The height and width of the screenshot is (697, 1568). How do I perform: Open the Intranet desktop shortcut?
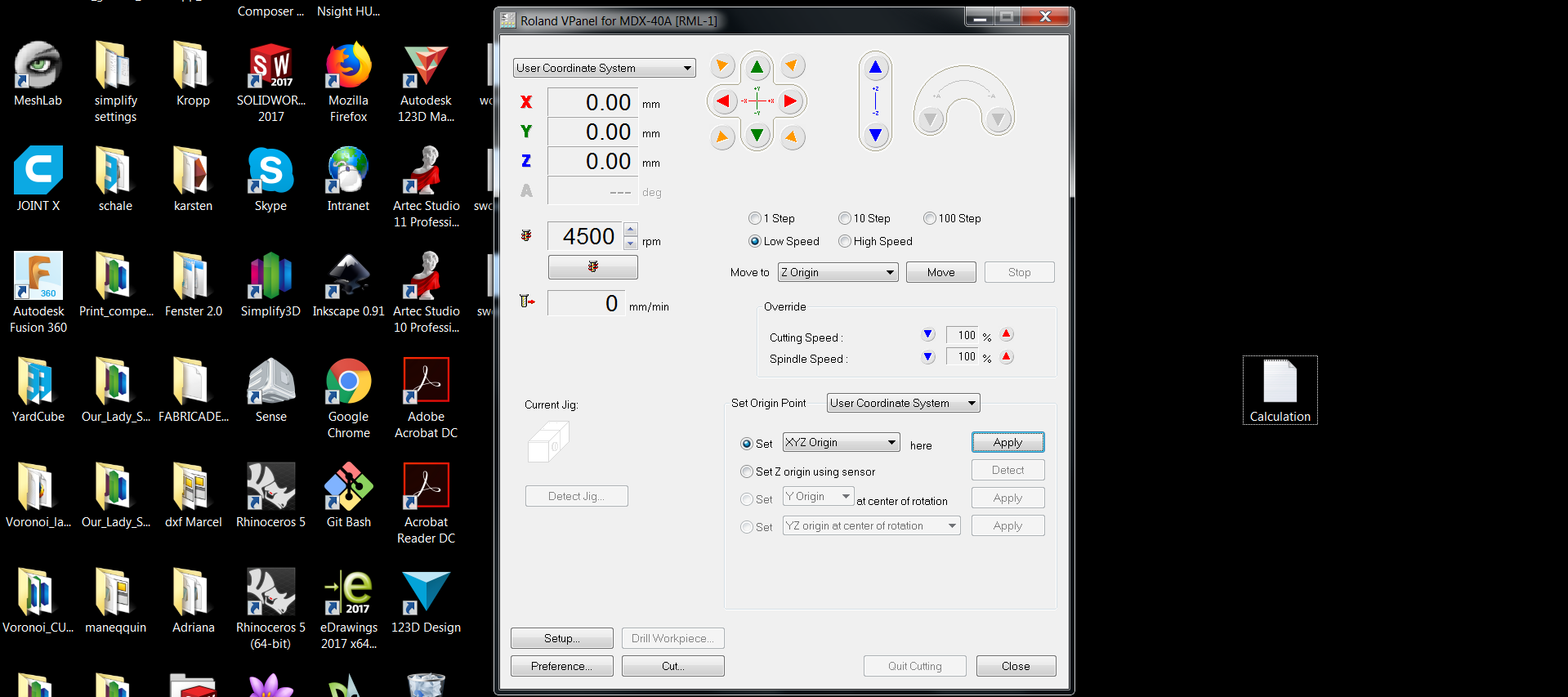tap(349, 180)
